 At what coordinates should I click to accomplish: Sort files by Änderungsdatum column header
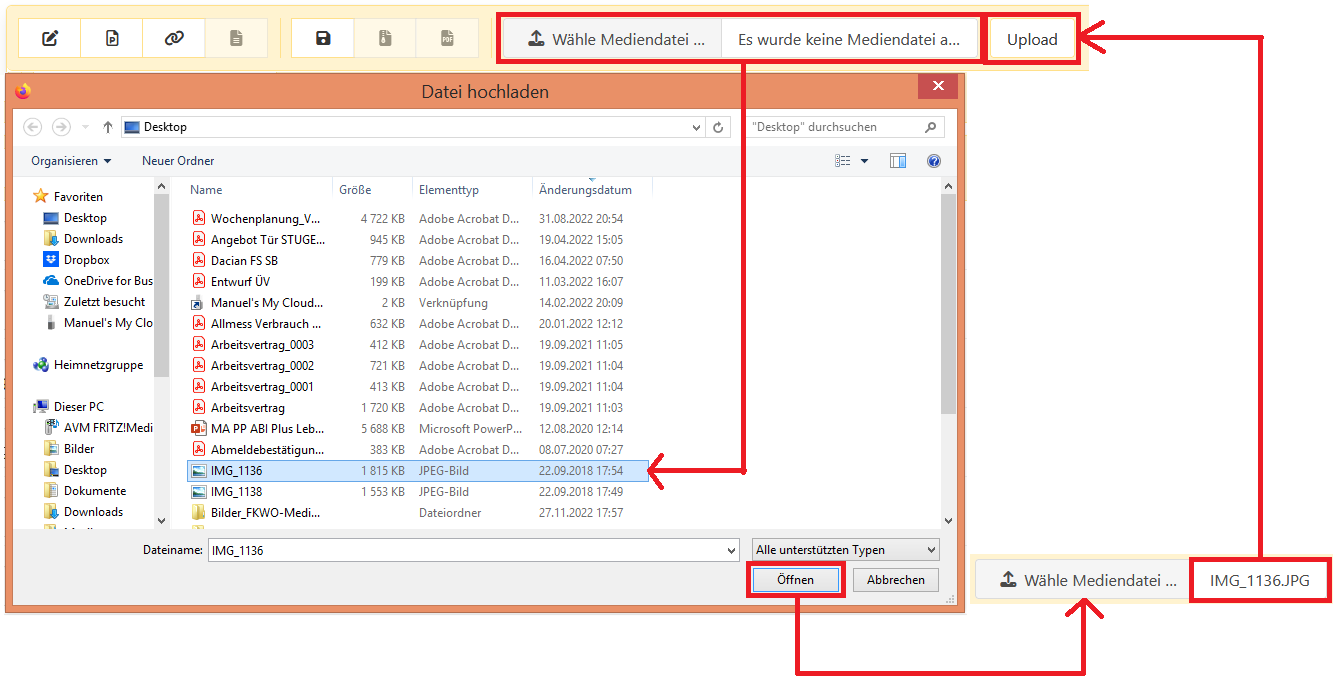(x=585, y=190)
